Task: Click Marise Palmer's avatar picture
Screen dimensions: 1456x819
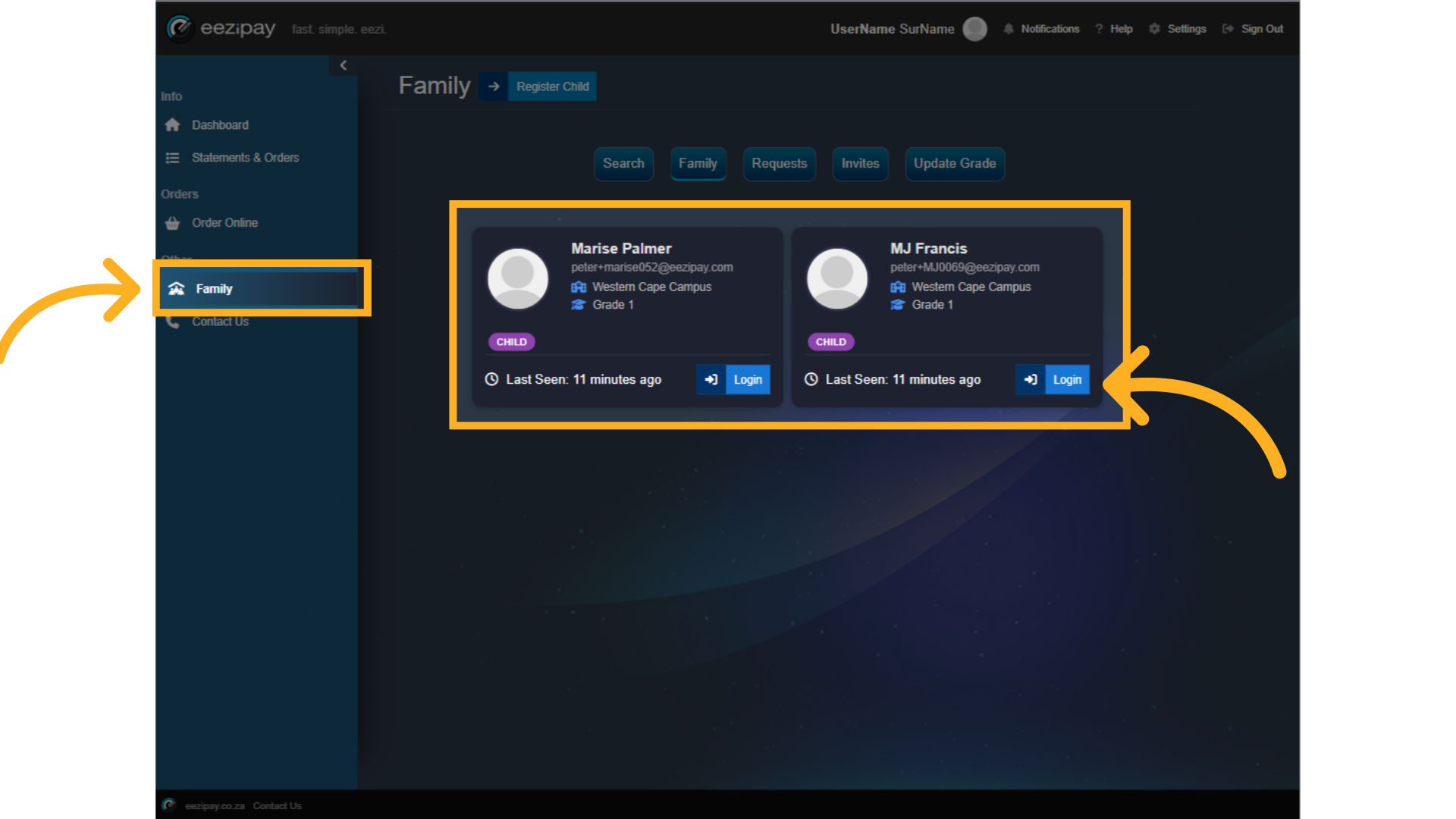Action: coord(518,279)
